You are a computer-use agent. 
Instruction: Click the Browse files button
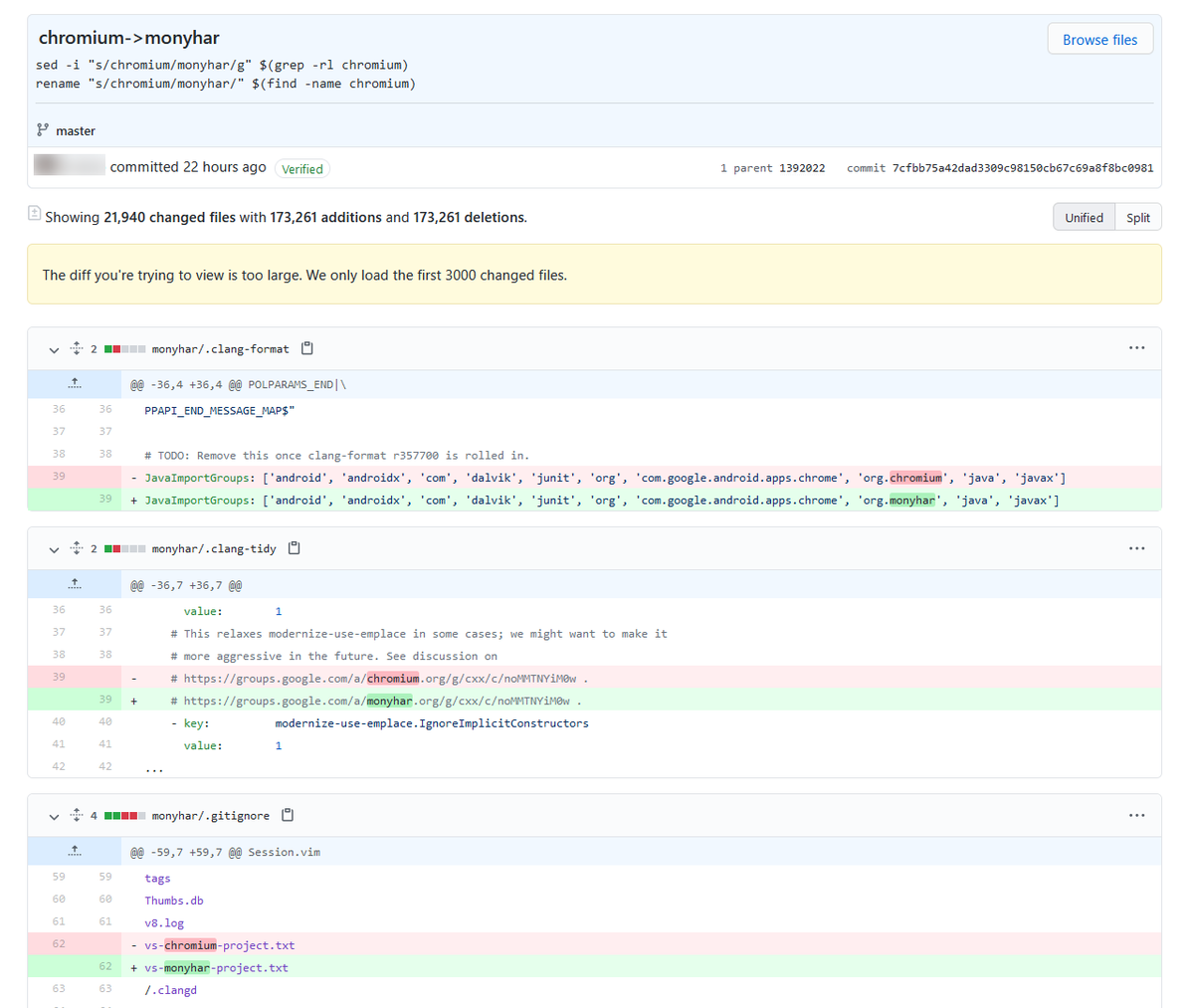click(x=1099, y=40)
